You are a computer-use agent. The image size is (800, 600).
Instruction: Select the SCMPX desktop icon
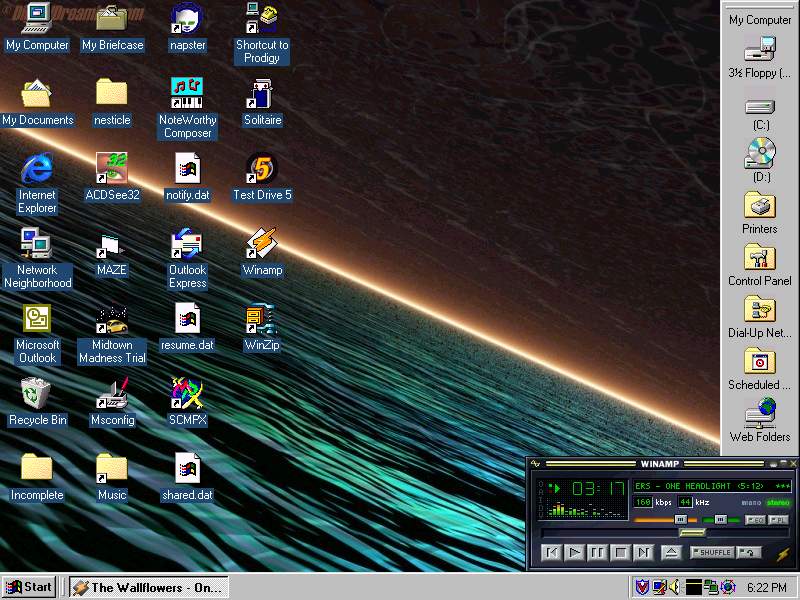187,394
